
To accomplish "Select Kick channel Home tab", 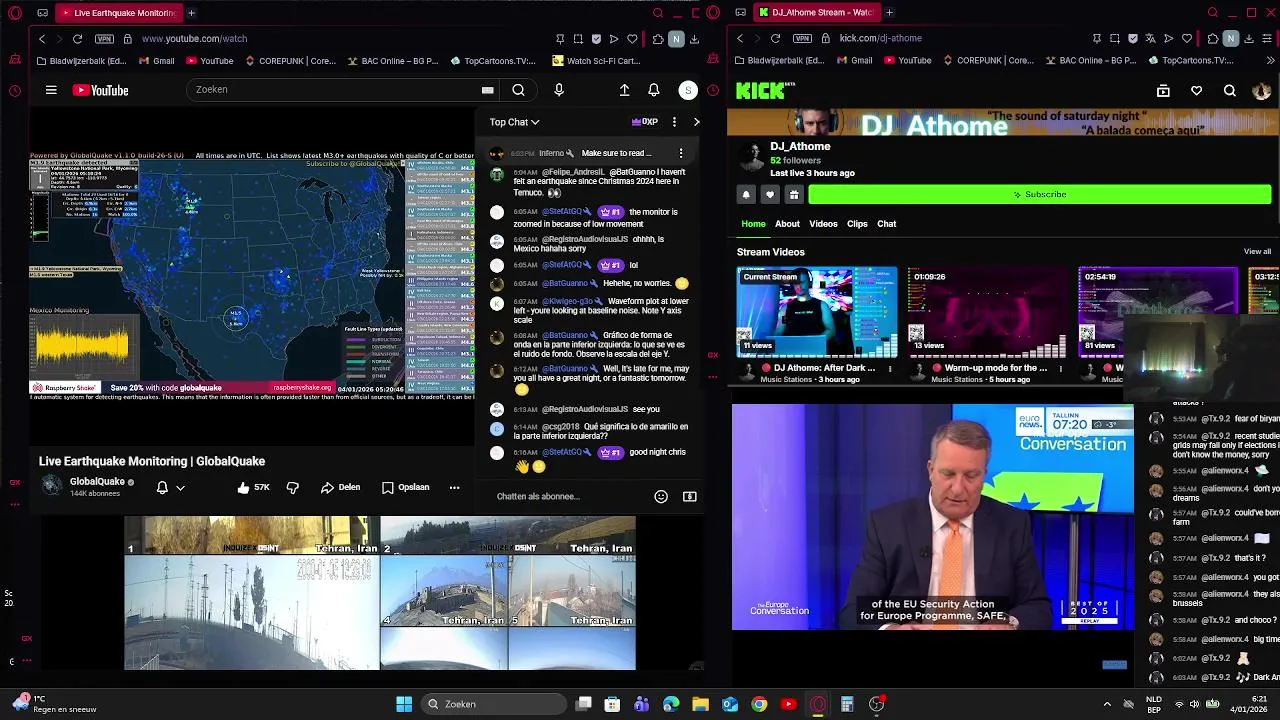I will click(x=753, y=224).
